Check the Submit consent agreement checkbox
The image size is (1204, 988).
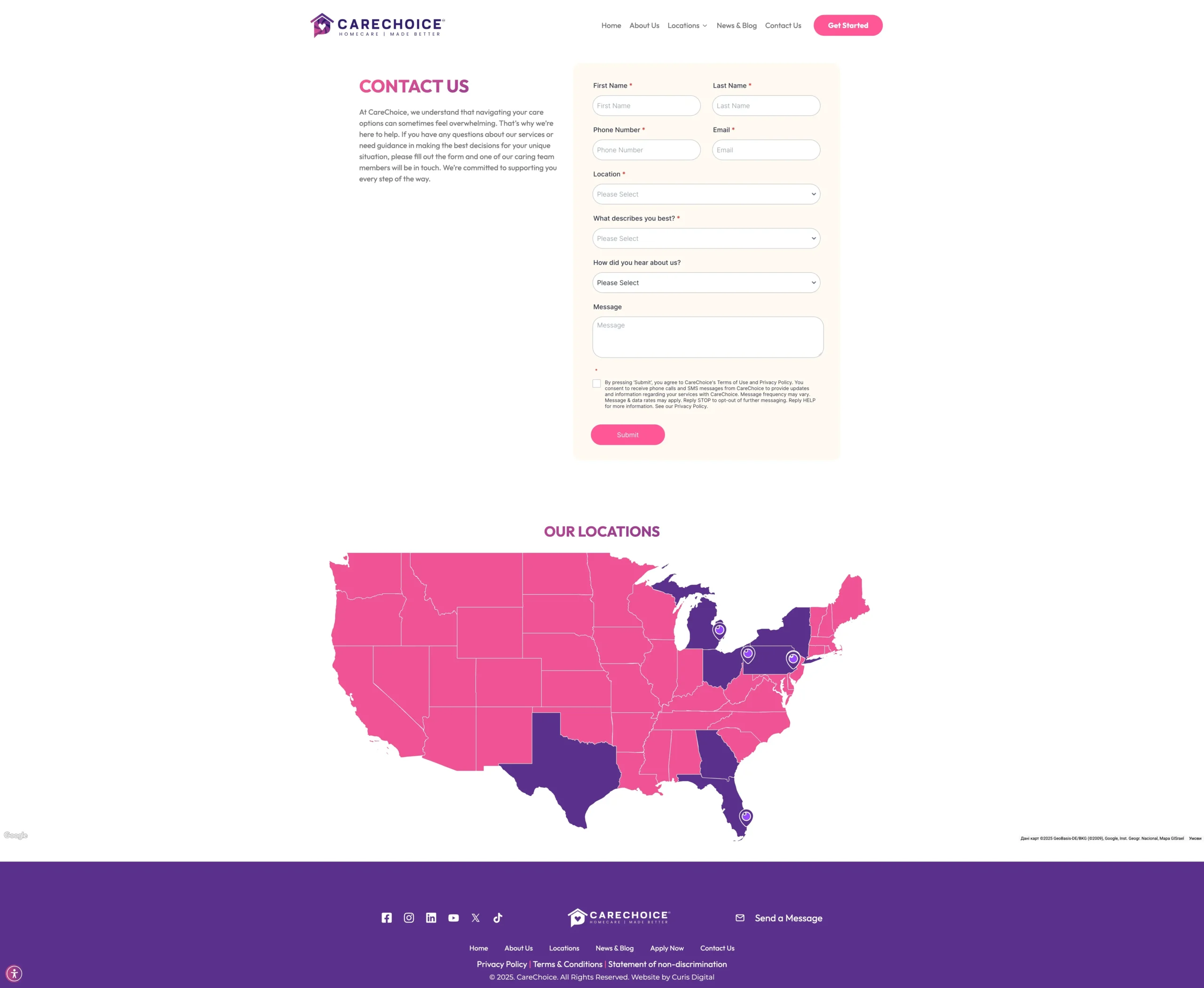click(x=596, y=383)
